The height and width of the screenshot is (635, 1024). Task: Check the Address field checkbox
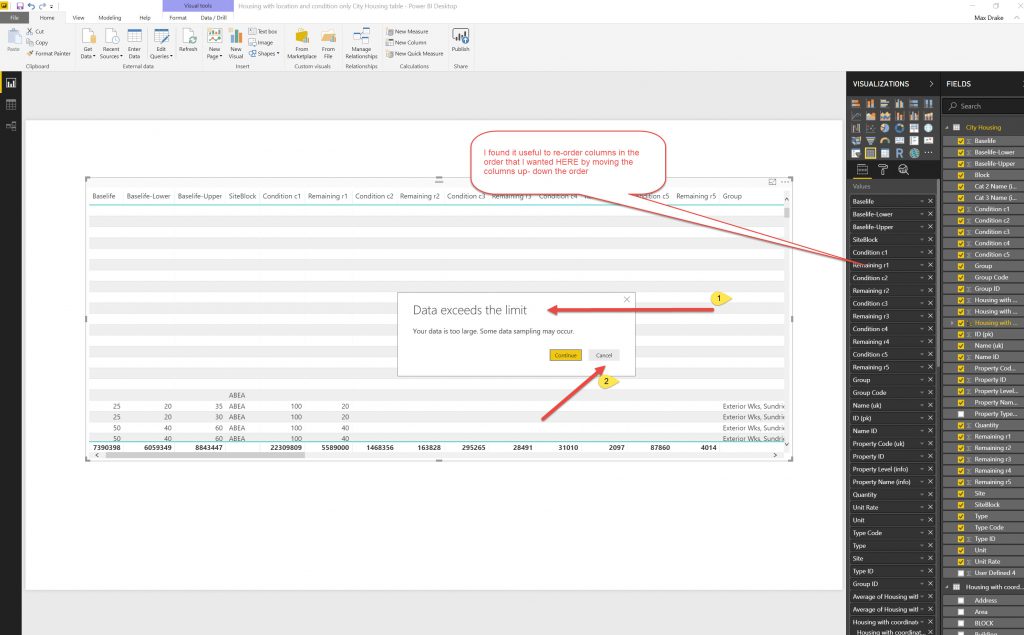tap(961, 601)
